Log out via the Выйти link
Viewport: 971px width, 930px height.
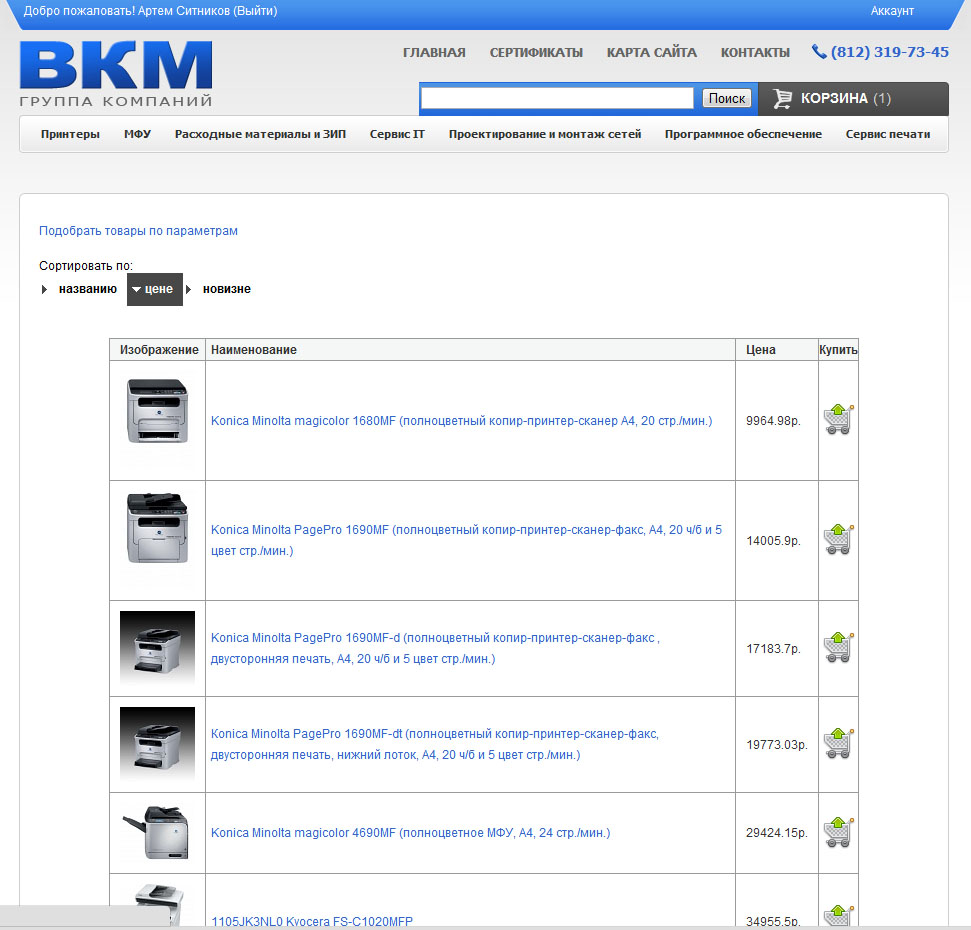[x=255, y=11]
